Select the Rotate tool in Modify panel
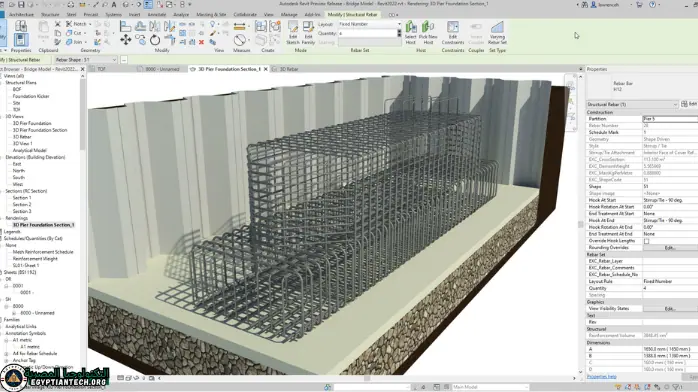 154,40
